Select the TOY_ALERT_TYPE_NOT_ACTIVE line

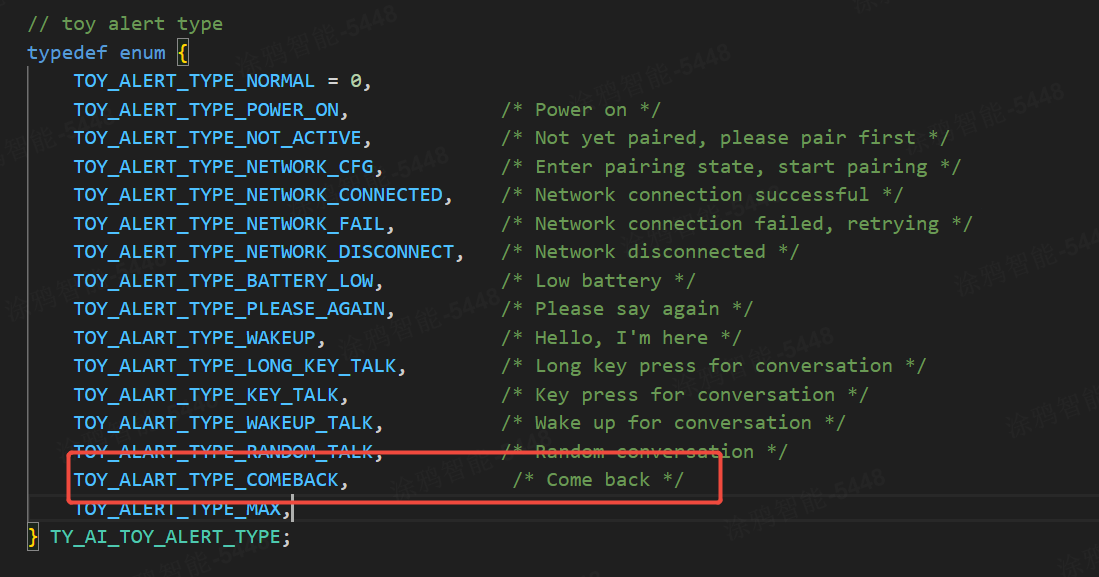click(x=217, y=138)
